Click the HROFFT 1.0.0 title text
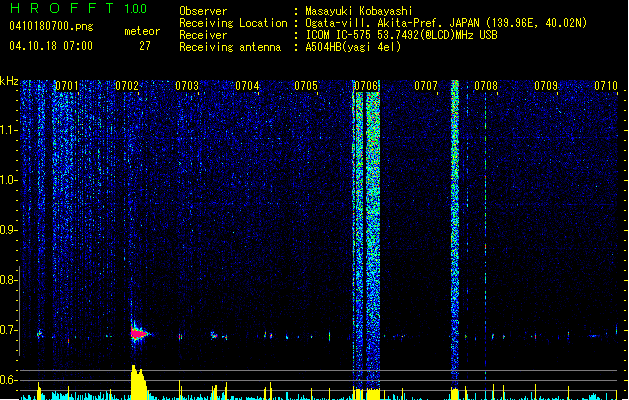Screen dimensions: 629x400 click(78, 8)
